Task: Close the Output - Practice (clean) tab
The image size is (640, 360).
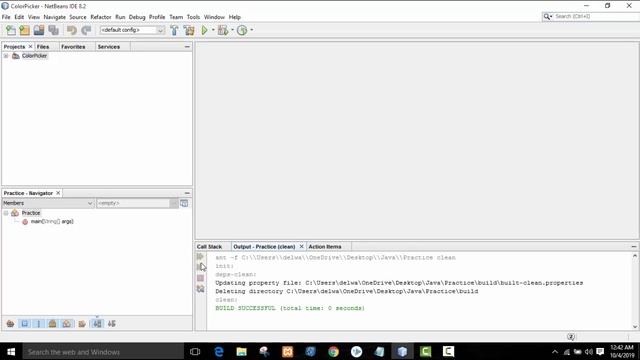Action: click(302, 247)
